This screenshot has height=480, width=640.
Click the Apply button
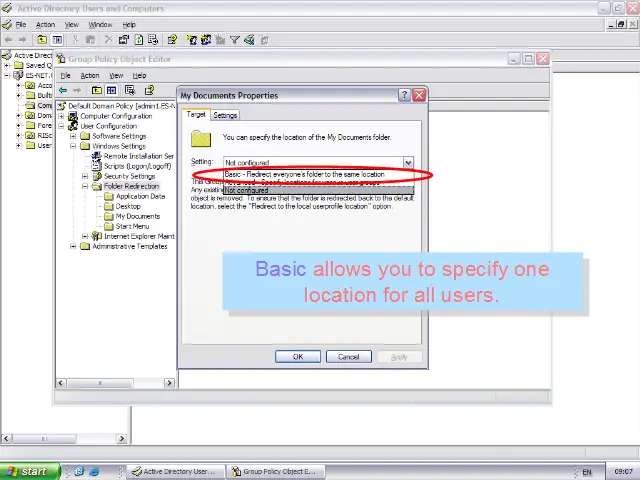399,357
